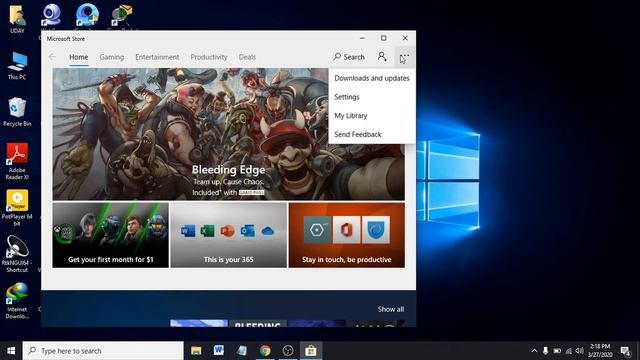Click the taskbar clock and date

tap(600, 351)
